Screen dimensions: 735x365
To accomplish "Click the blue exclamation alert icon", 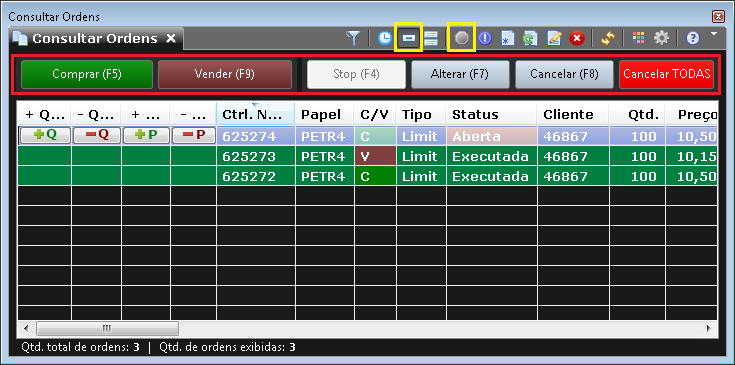I will (x=485, y=38).
